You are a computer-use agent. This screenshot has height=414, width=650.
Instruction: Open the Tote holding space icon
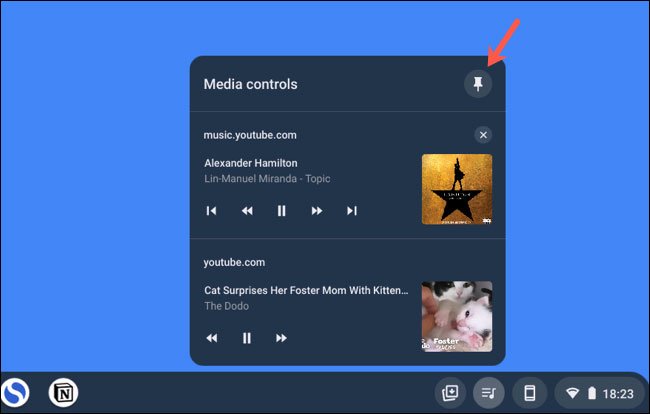point(450,392)
